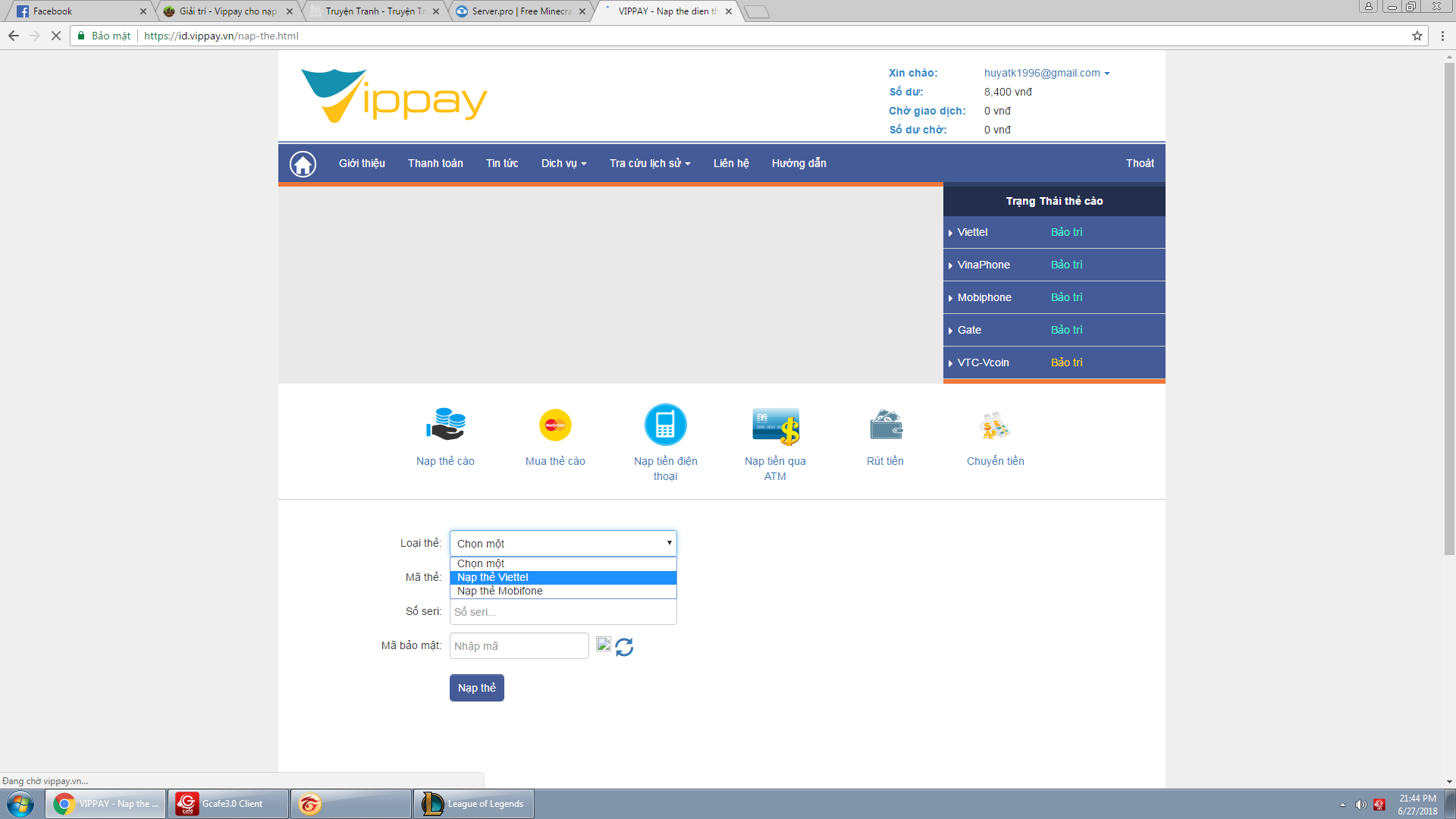Bookmark this page with star icon
This screenshot has width=1456, height=819.
pos(1417,36)
